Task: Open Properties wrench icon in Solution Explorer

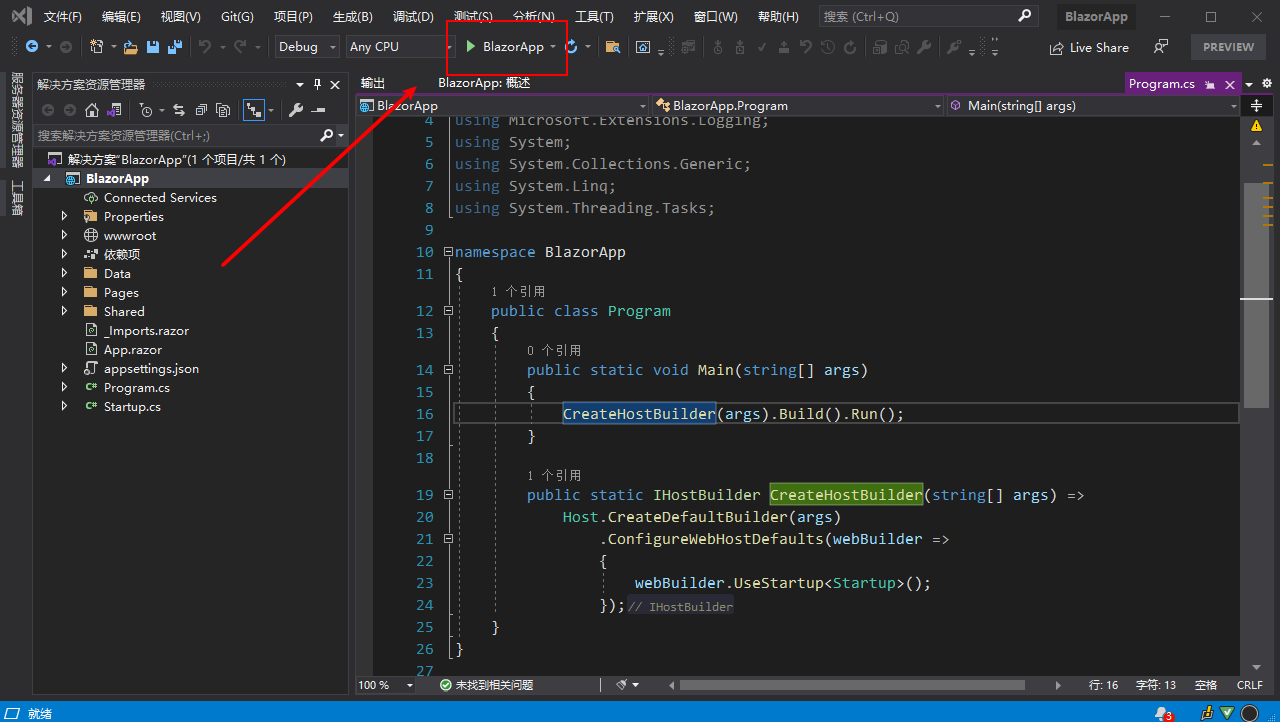Action: (x=296, y=110)
